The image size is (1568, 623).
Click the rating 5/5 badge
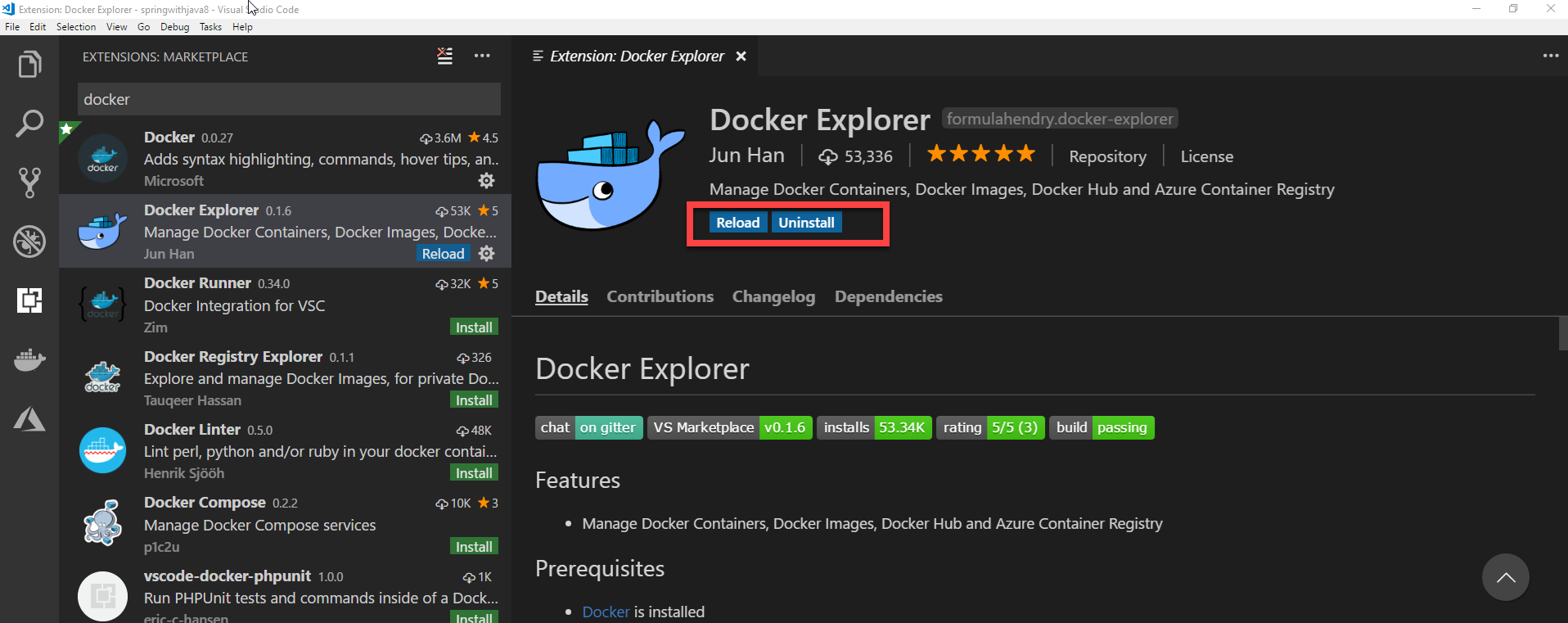990,427
